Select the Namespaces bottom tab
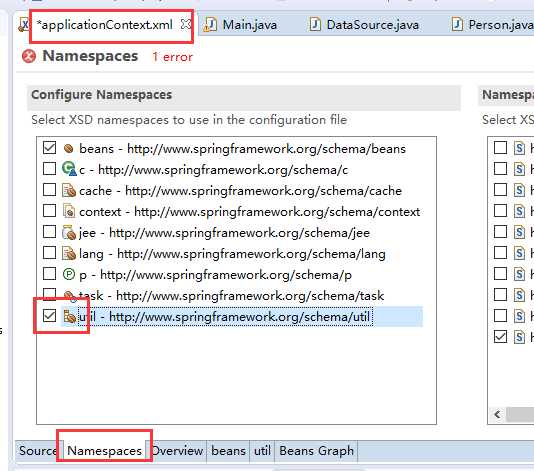Image resolution: width=534 pixels, height=471 pixels. (x=104, y=451)
